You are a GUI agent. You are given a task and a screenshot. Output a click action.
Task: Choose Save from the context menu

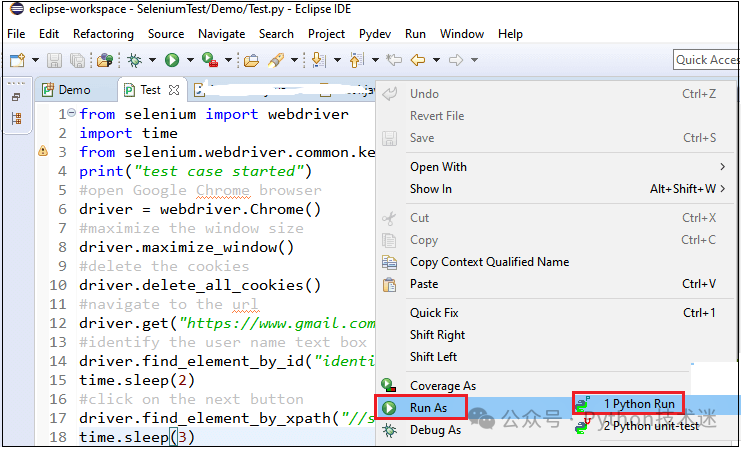click(556, 138)
